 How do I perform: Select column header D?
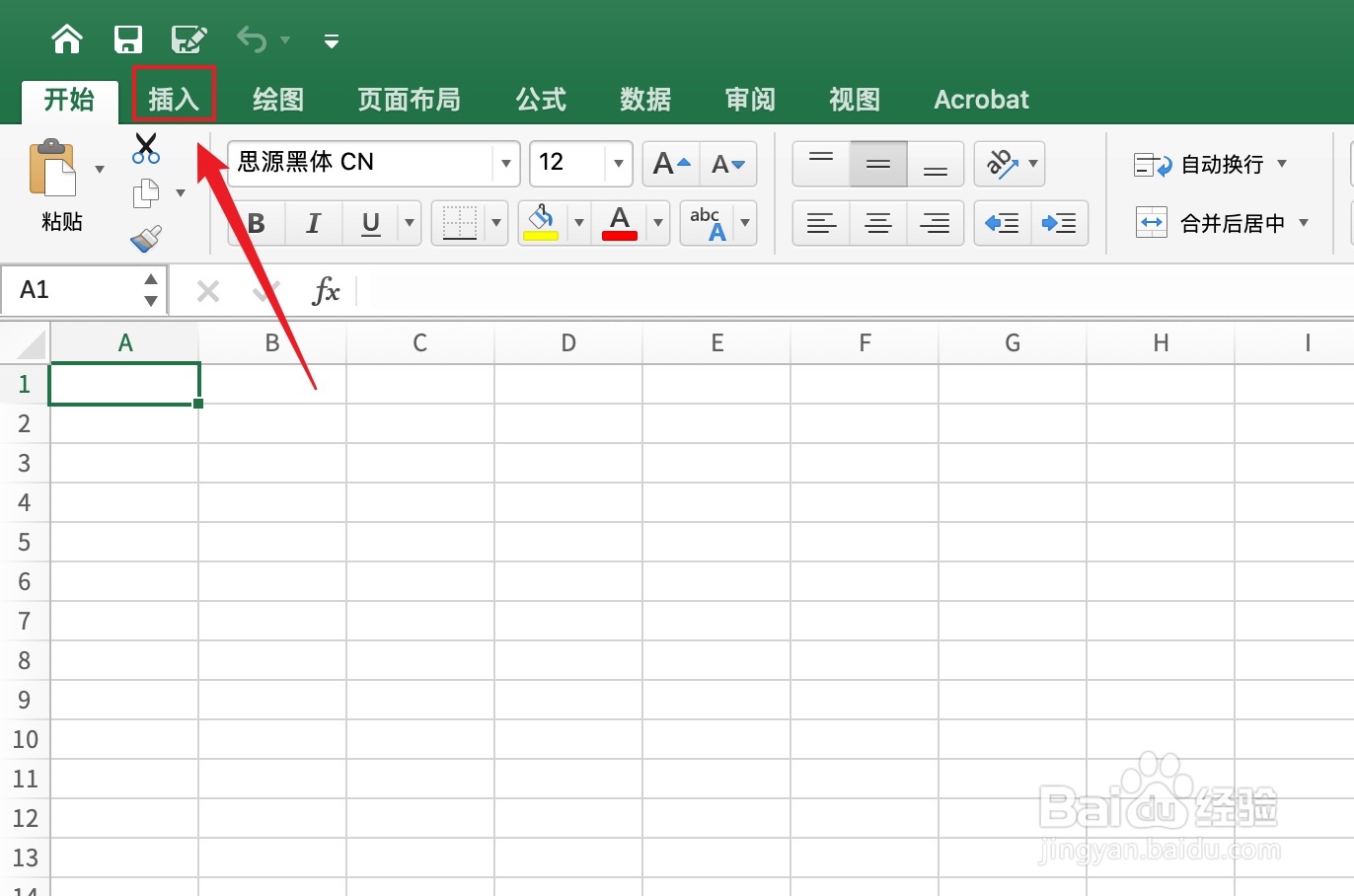[x=568, y=343]
